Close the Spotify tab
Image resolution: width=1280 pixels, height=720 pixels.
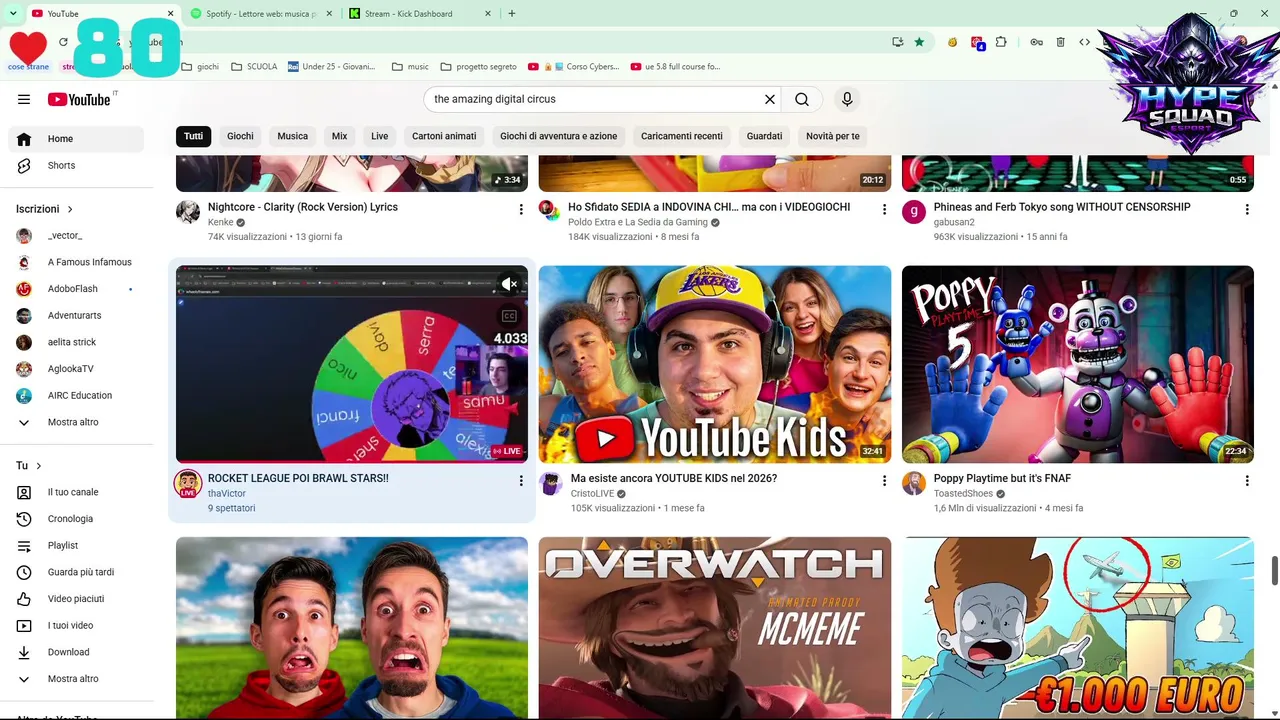coord(329,14)
